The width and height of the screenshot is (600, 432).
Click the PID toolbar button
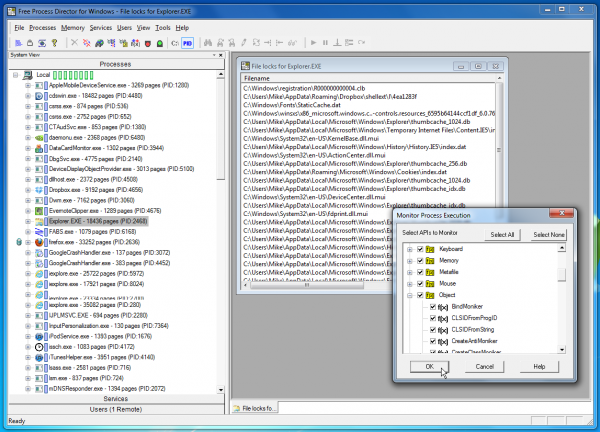[x=186, y=43]
